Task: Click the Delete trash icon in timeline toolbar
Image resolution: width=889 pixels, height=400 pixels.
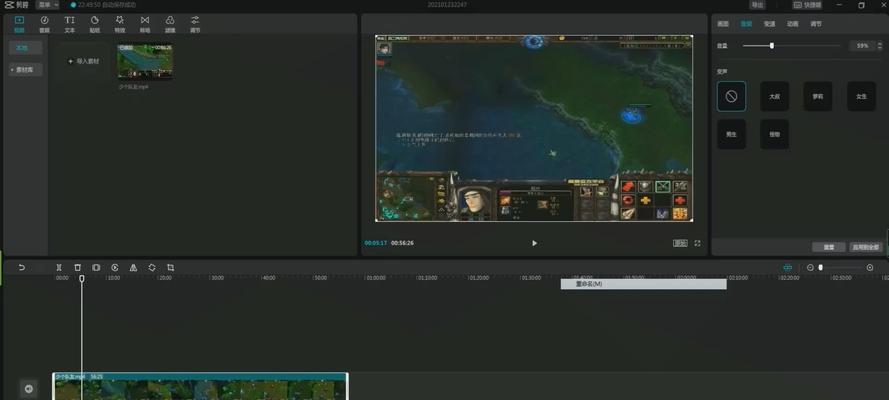Action: point(78,267)
